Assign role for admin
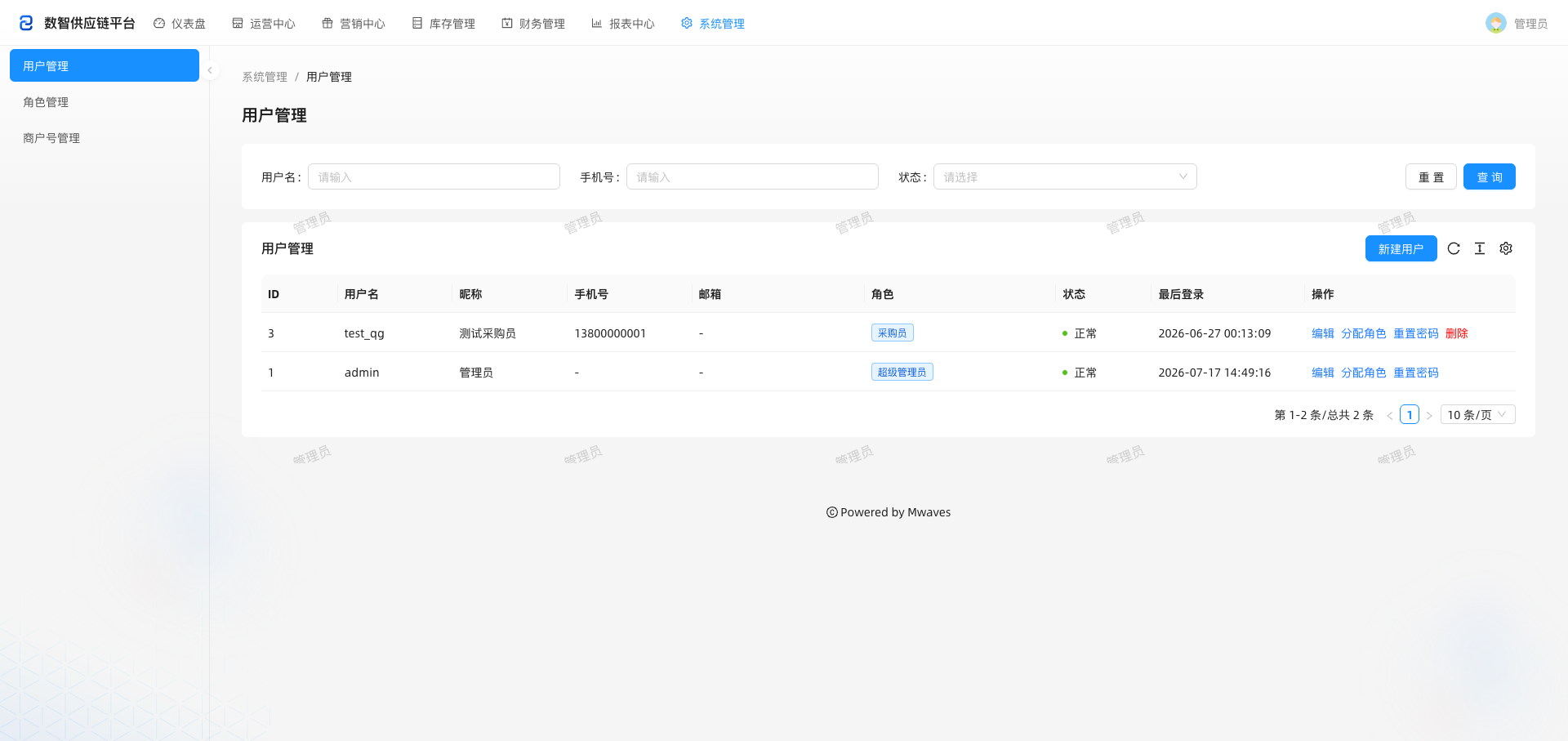 tap(1364, 373)
